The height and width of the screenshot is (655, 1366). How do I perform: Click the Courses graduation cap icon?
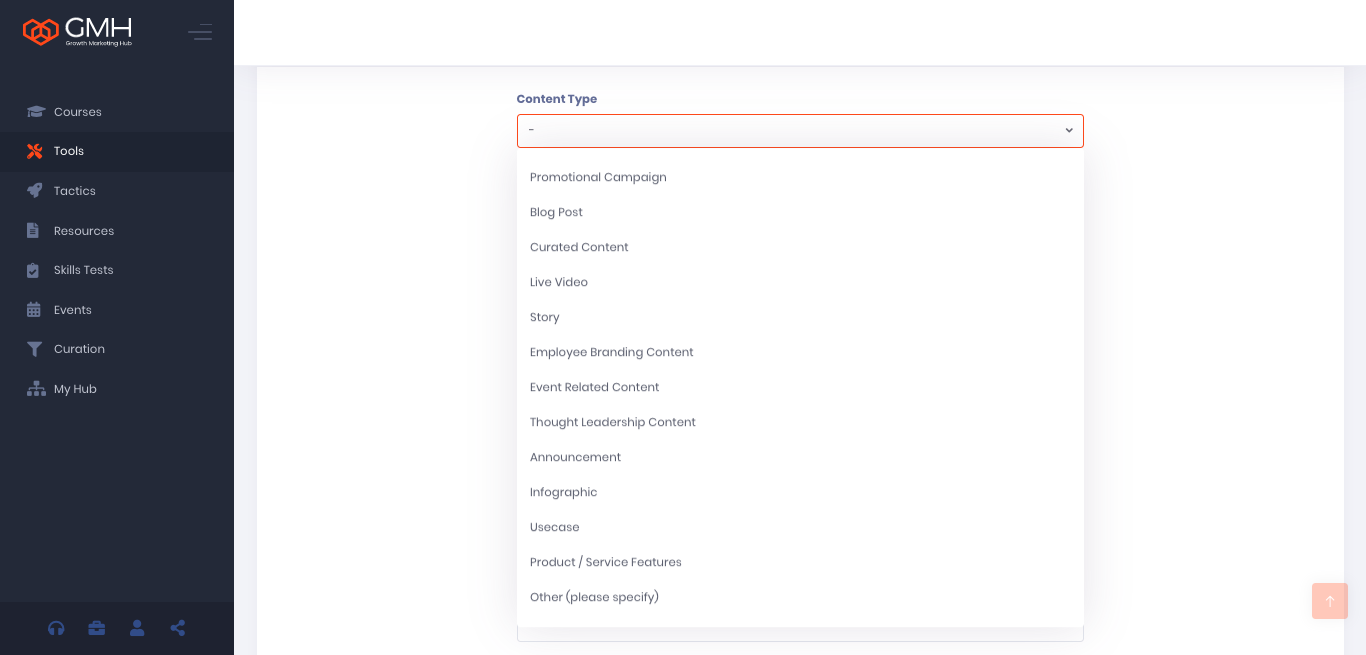(x=36, y=112)
